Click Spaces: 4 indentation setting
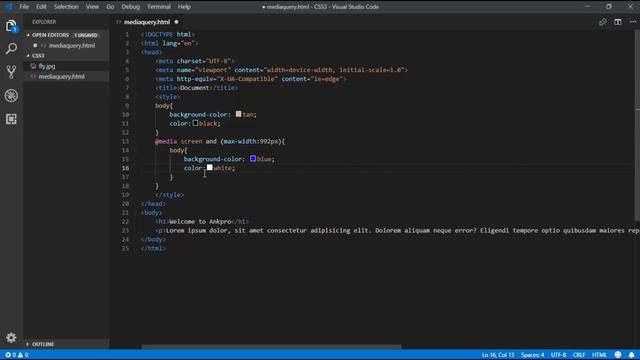 point(532,355)
